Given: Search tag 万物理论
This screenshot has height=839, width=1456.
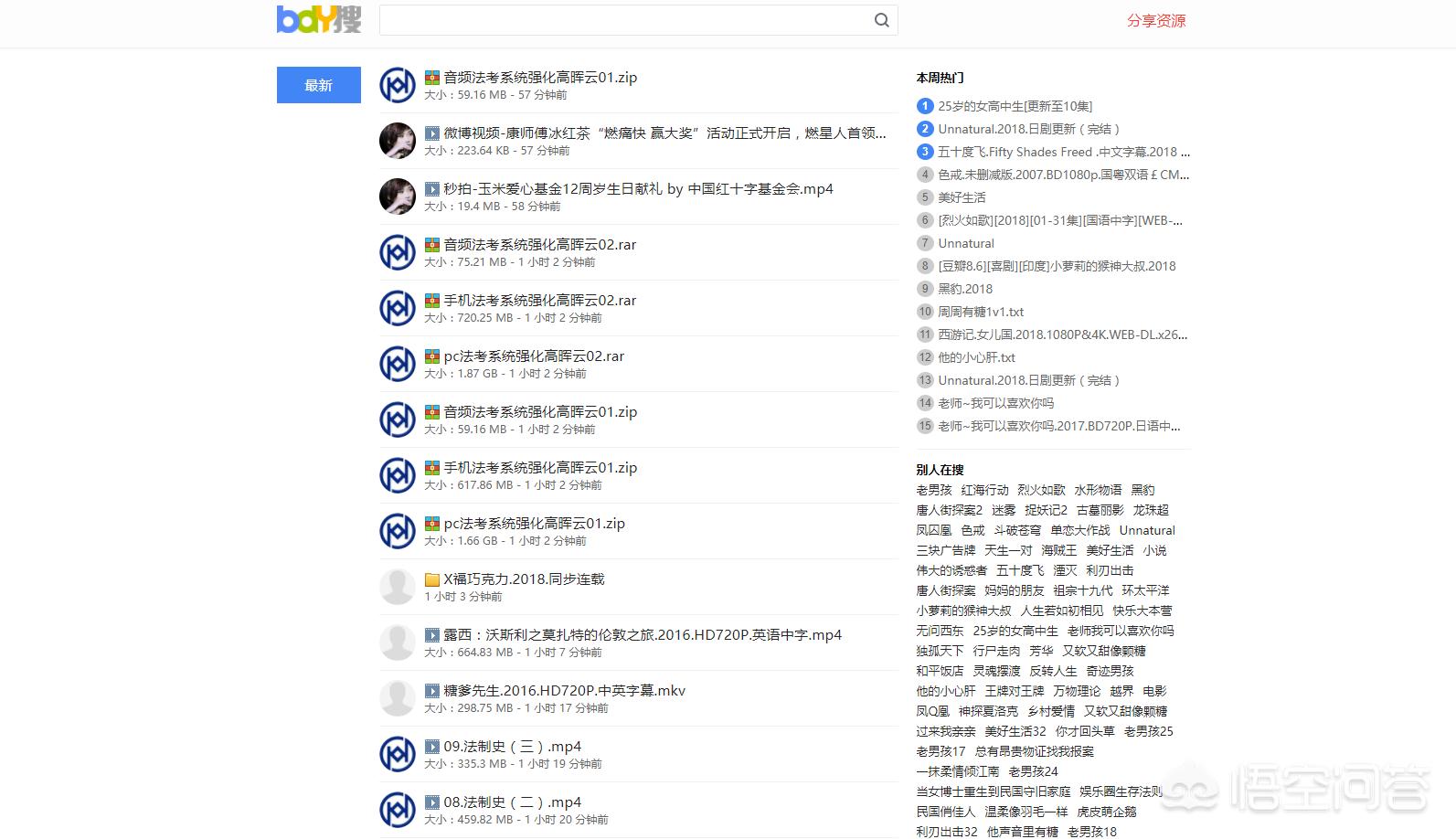Looking at the screenshot, I should [x=1077, y=691].
